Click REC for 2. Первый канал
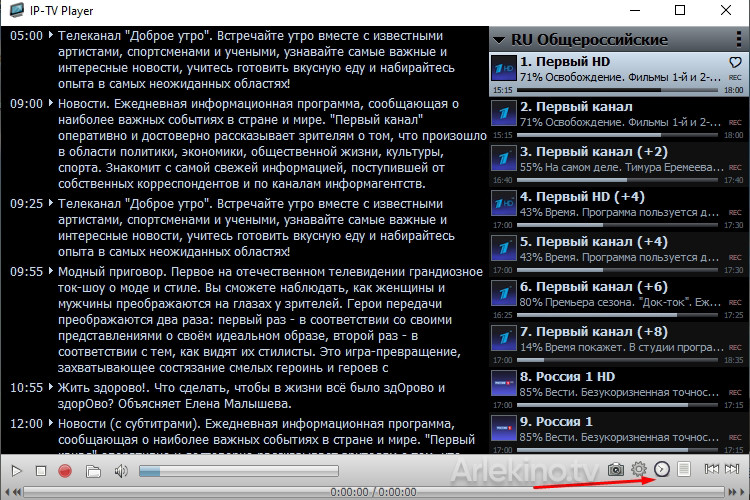Screen dimensions: 750x500 (x=735, y=122)
